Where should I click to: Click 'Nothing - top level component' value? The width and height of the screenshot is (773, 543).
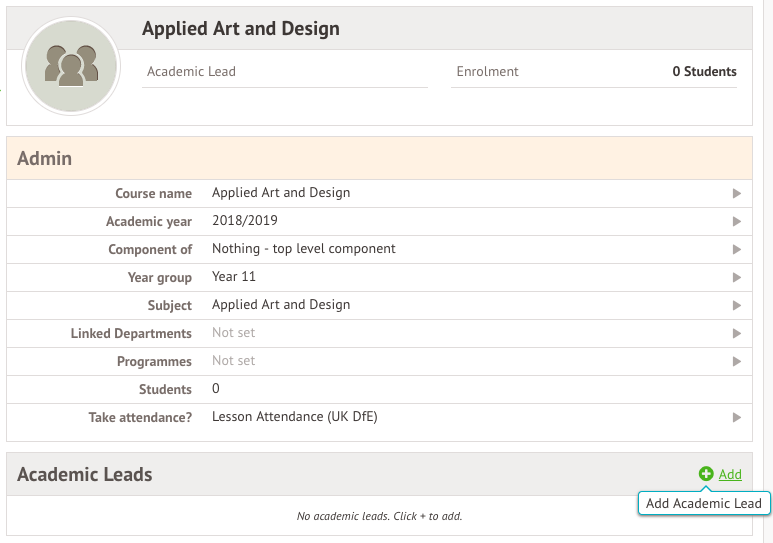click(303, 249)
